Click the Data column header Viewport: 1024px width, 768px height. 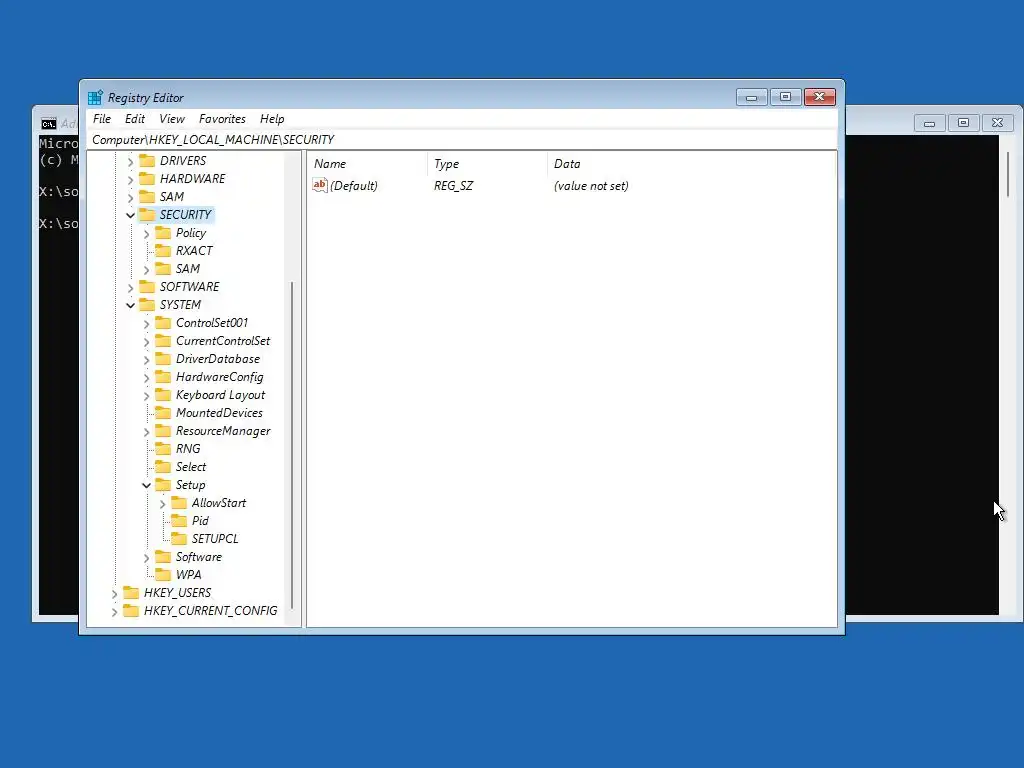[692, 164]
